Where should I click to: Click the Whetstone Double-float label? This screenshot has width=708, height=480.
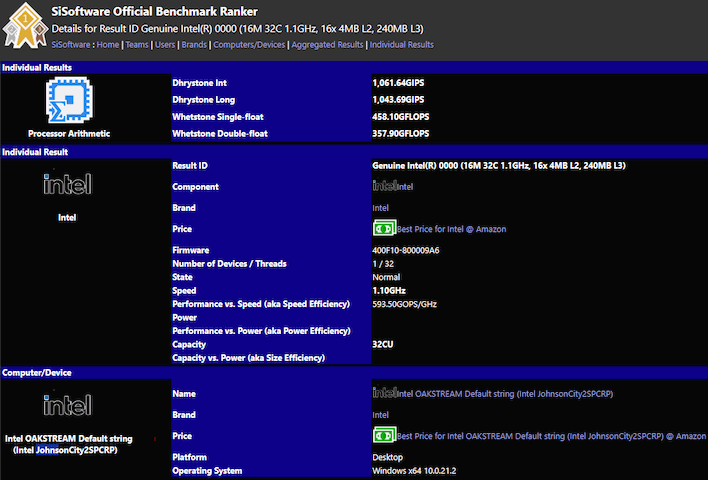click(x=220, y=133)
